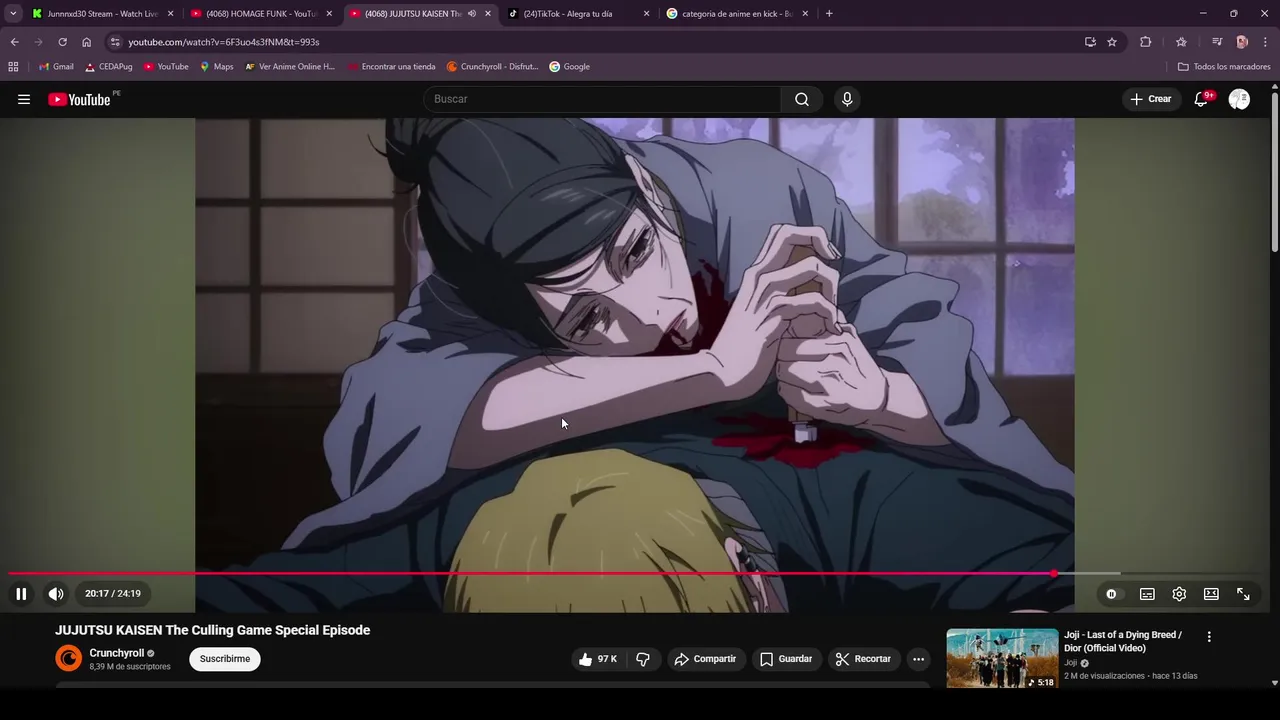Switch to the Junnnxd30 Stream tab
The image size is (1280, 720).
102,14
